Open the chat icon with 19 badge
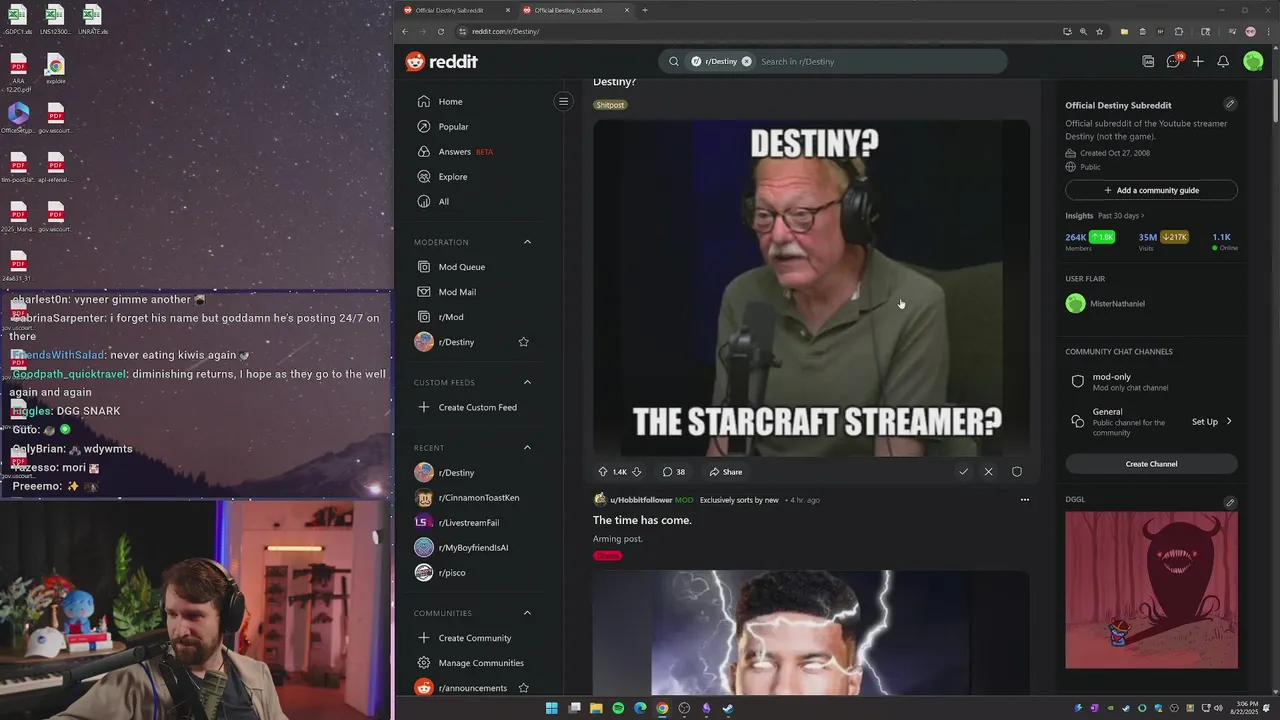This screenshot has width=1280, height=720. coord(1174,61)
